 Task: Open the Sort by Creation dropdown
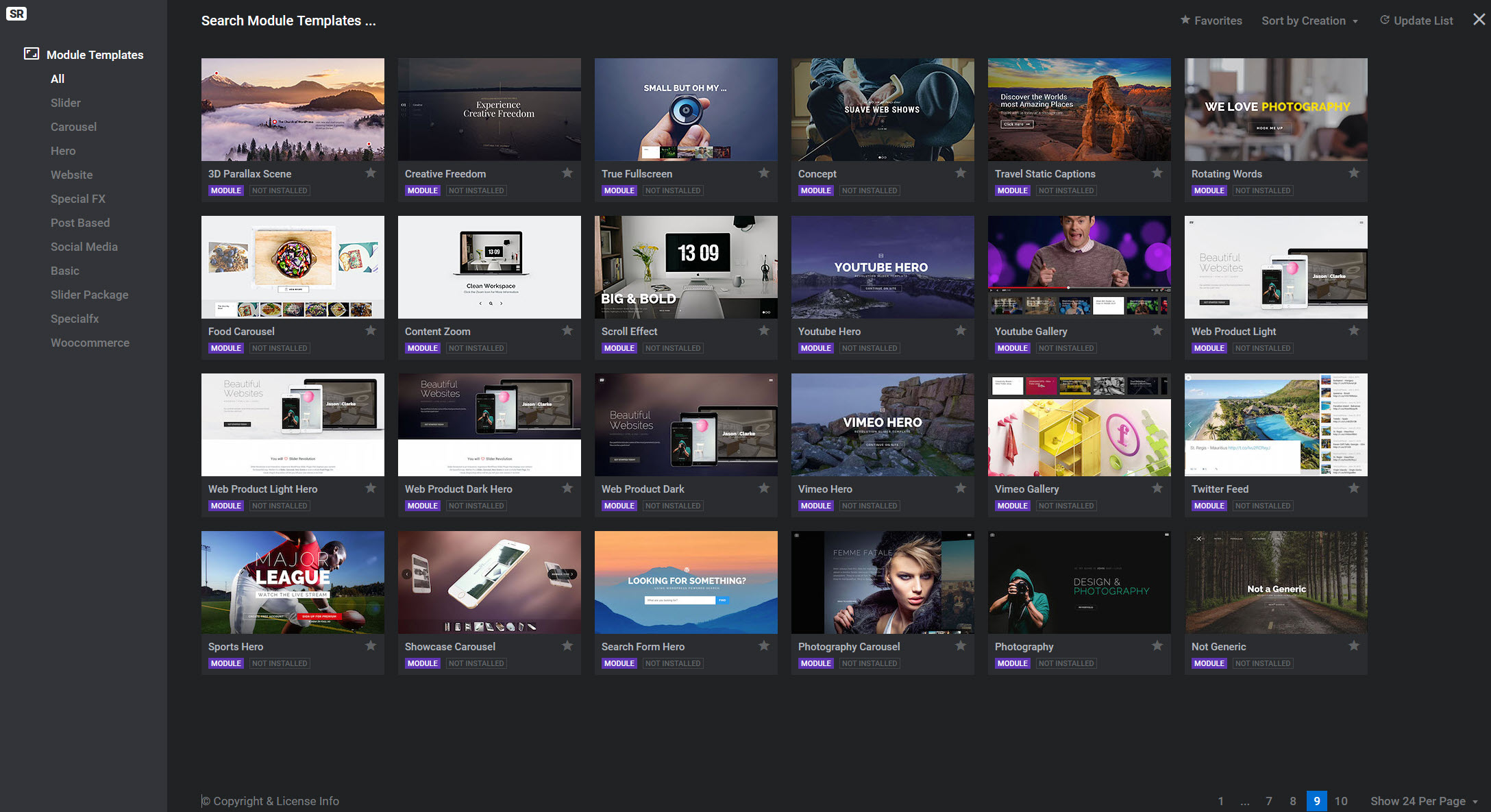point(1309,21)
